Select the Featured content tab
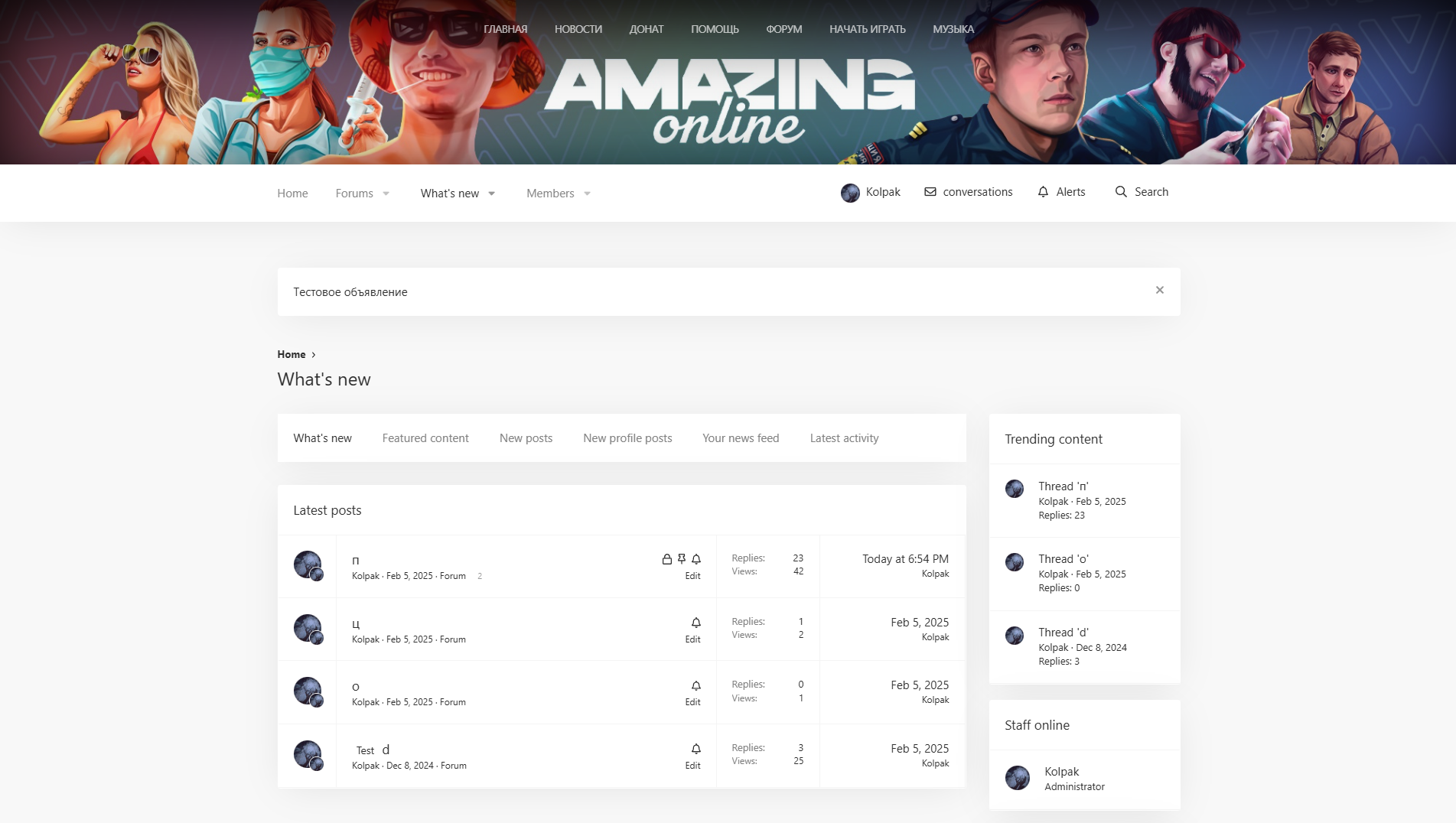 coord(425,438)
